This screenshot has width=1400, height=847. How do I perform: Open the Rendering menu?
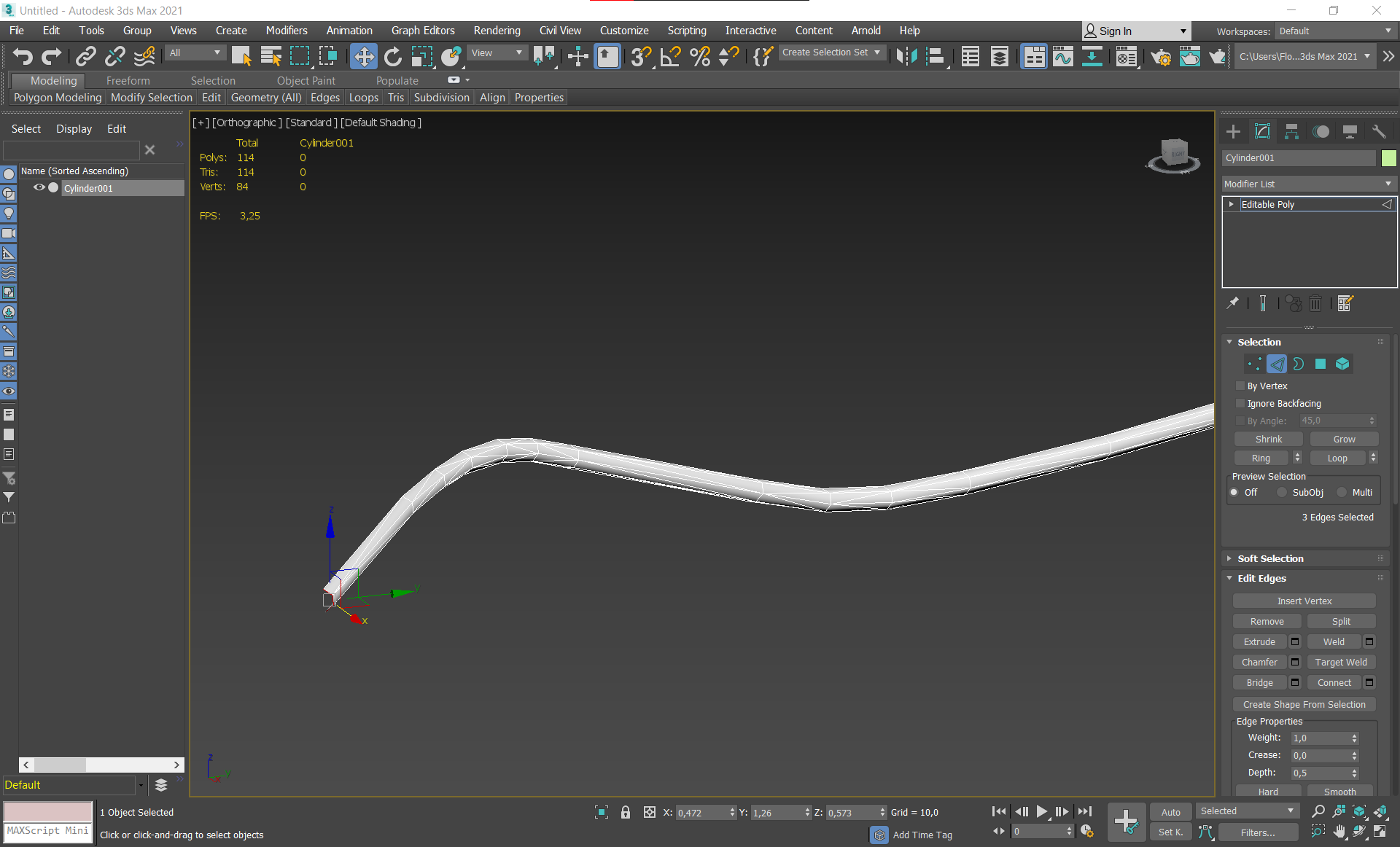(497, 30)
